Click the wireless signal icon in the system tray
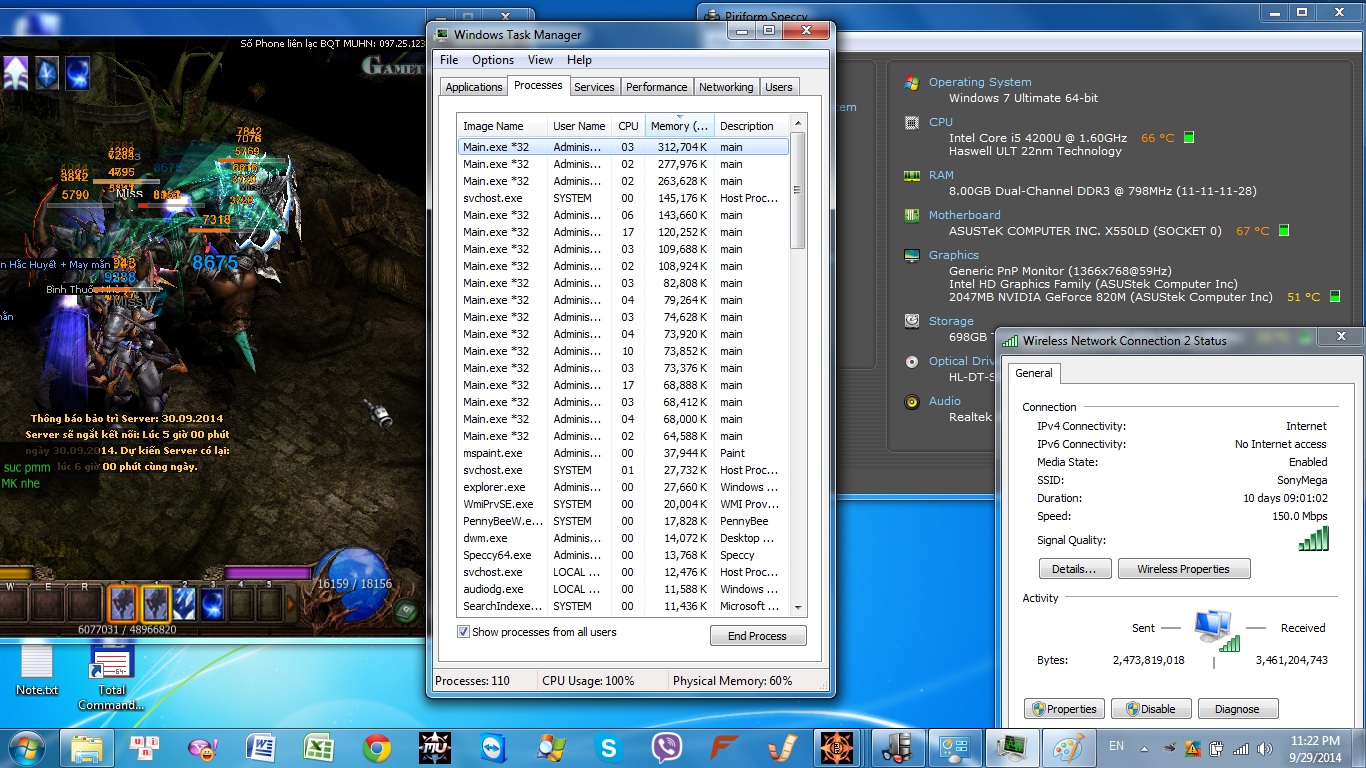This screenshot has height=768, width=1366. click(1241, 748)
